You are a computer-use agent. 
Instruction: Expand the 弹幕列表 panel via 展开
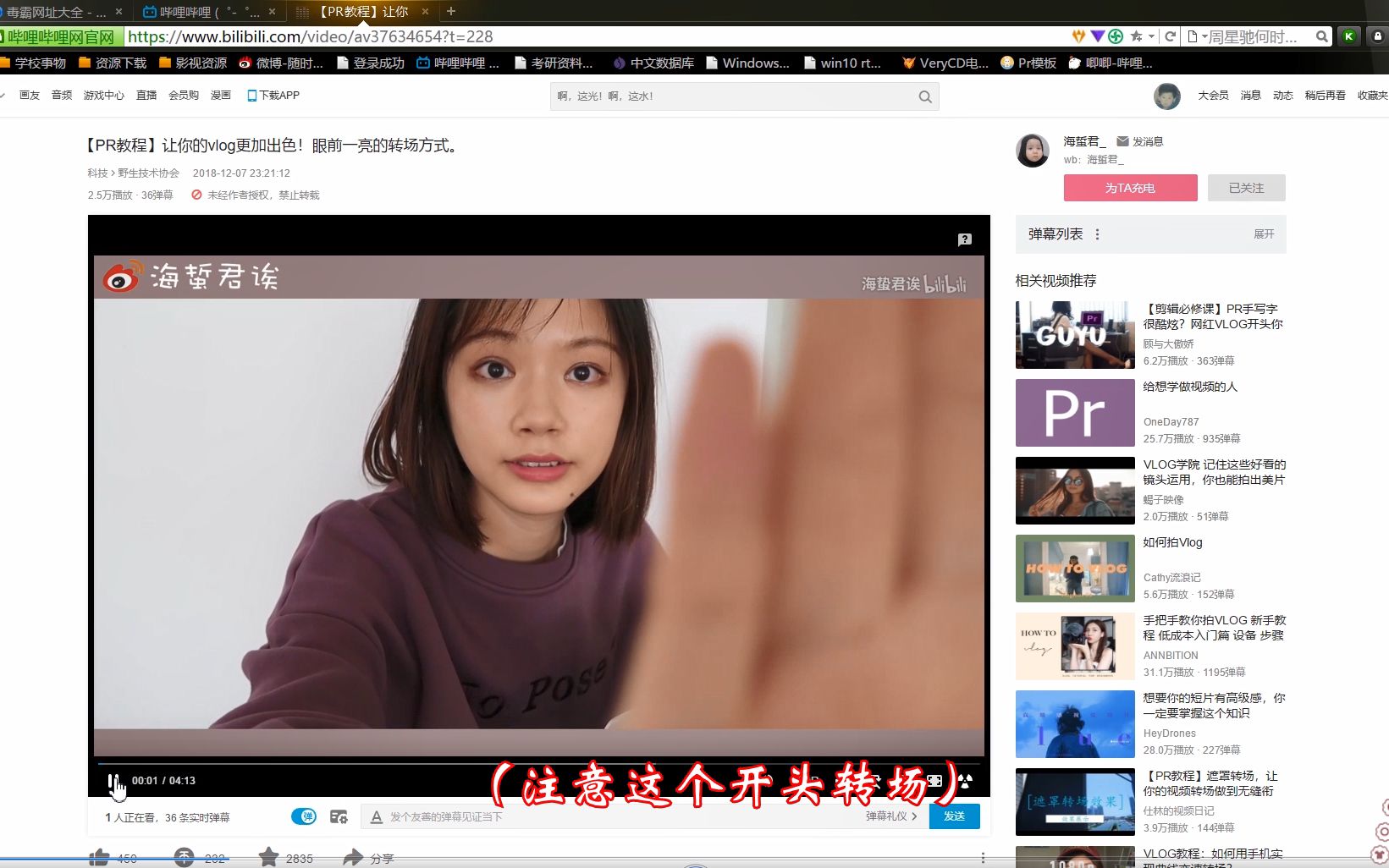pos(1264,234)
